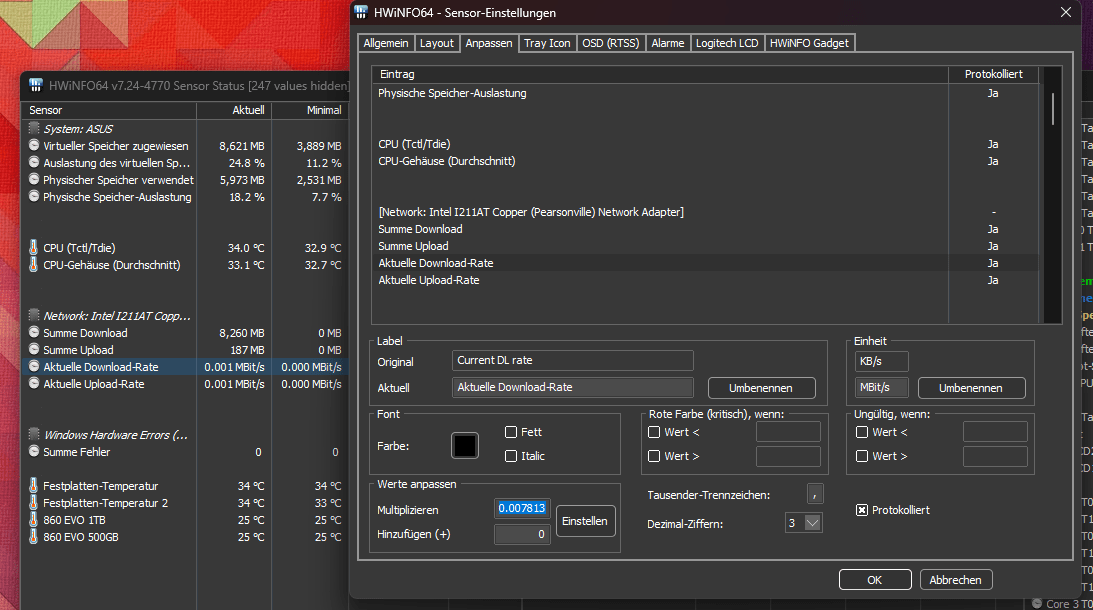Click thermometer icon of Festplatten-Temperatur 2 sensor

33,502
